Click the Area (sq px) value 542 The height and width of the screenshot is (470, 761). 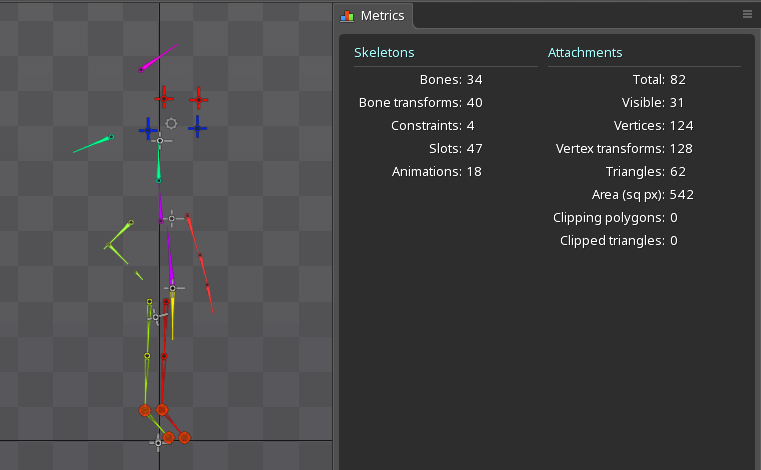683,194
